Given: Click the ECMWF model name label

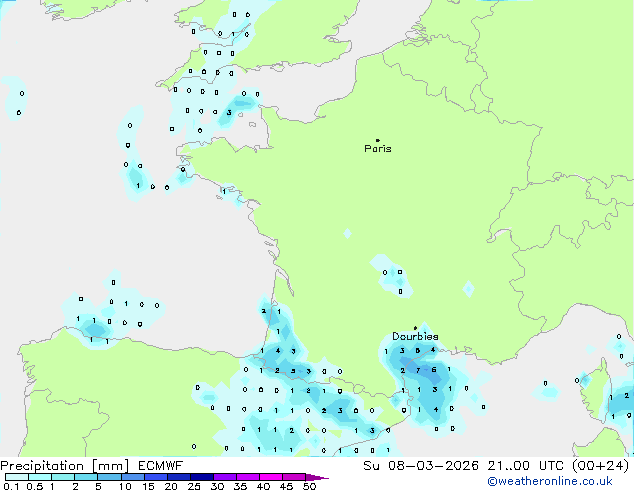Looking at the screenshot, I should point(161,466).
